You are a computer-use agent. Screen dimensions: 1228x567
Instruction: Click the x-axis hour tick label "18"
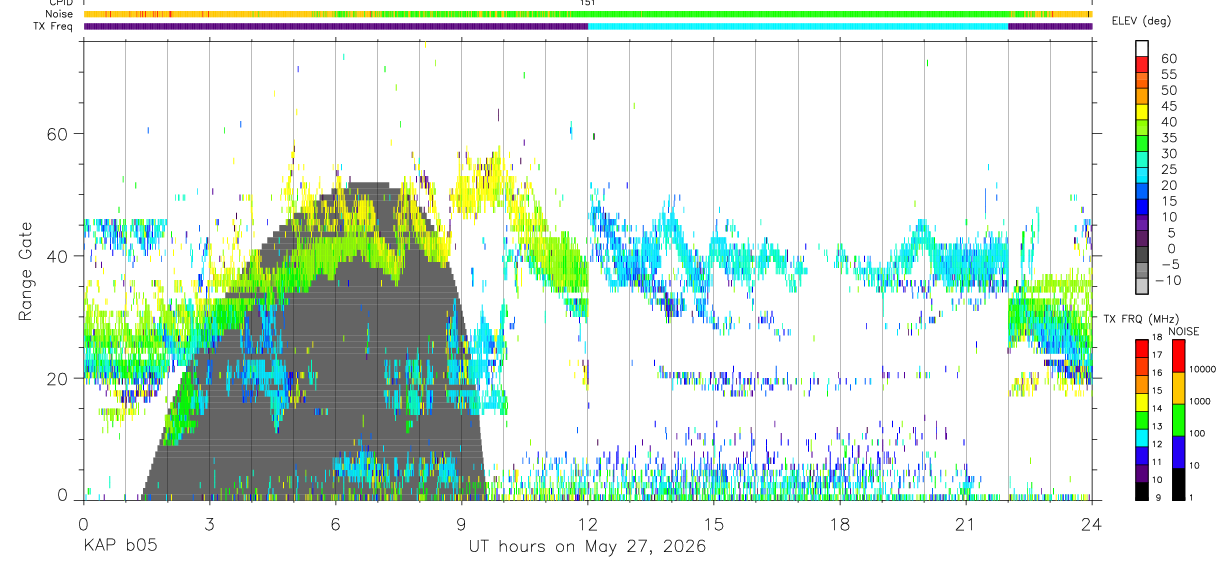[839, 525]
